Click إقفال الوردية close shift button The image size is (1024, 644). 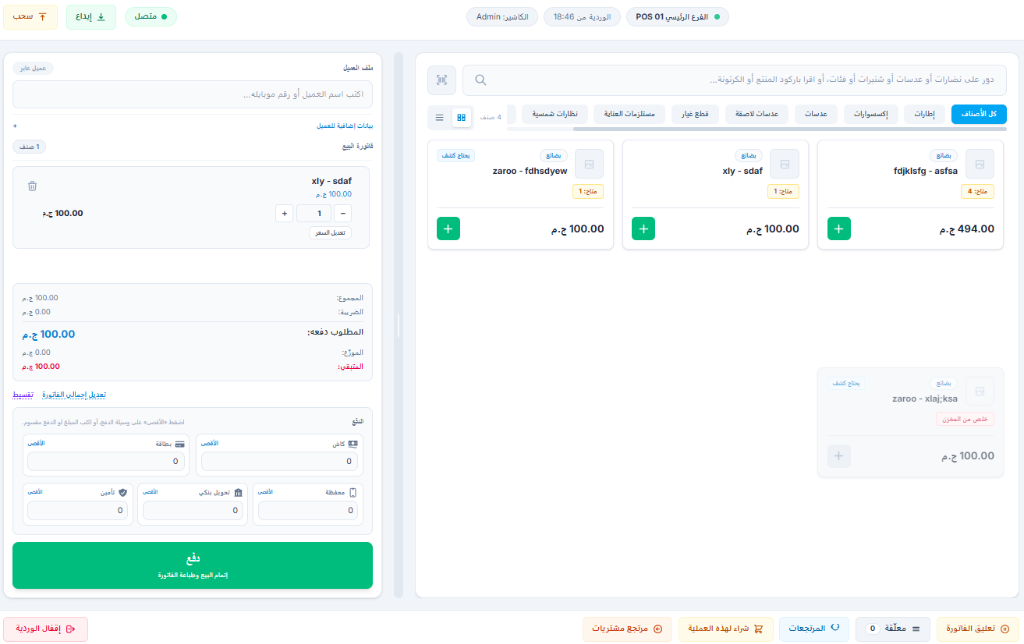click(46, 628)
